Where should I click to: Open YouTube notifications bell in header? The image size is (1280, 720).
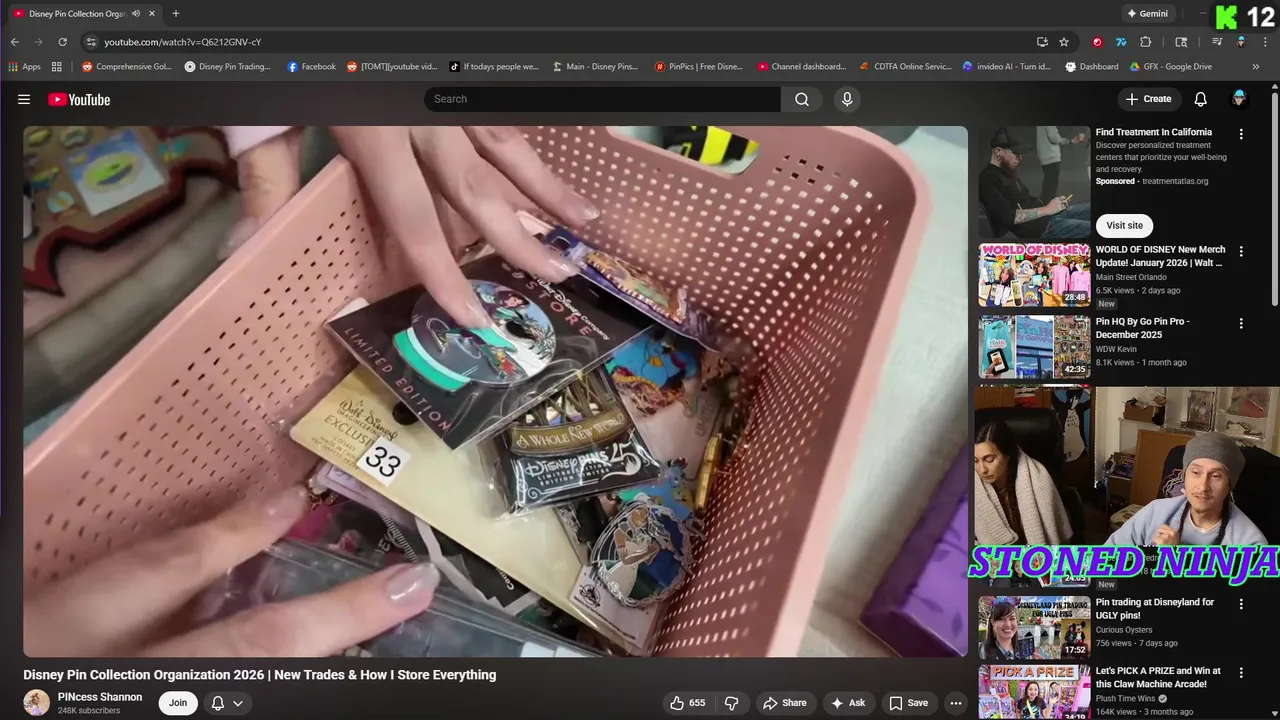coord(1201,99)
